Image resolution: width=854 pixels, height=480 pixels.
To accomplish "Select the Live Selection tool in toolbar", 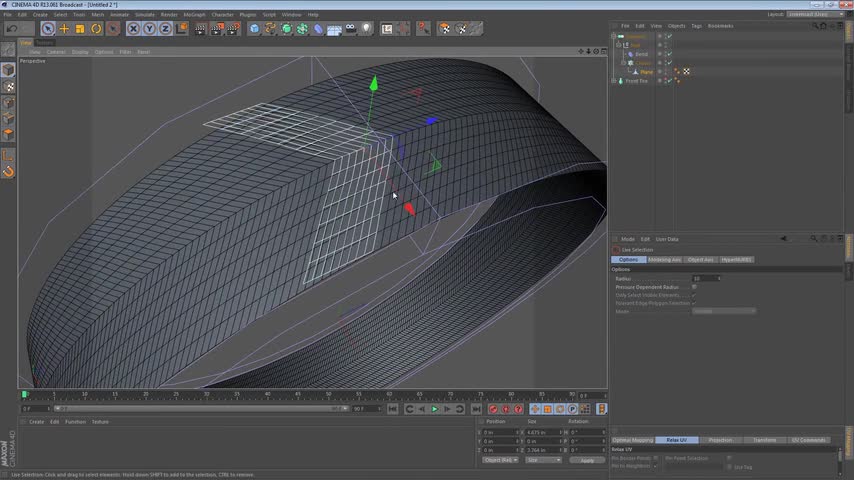I will tap(47, 29).
